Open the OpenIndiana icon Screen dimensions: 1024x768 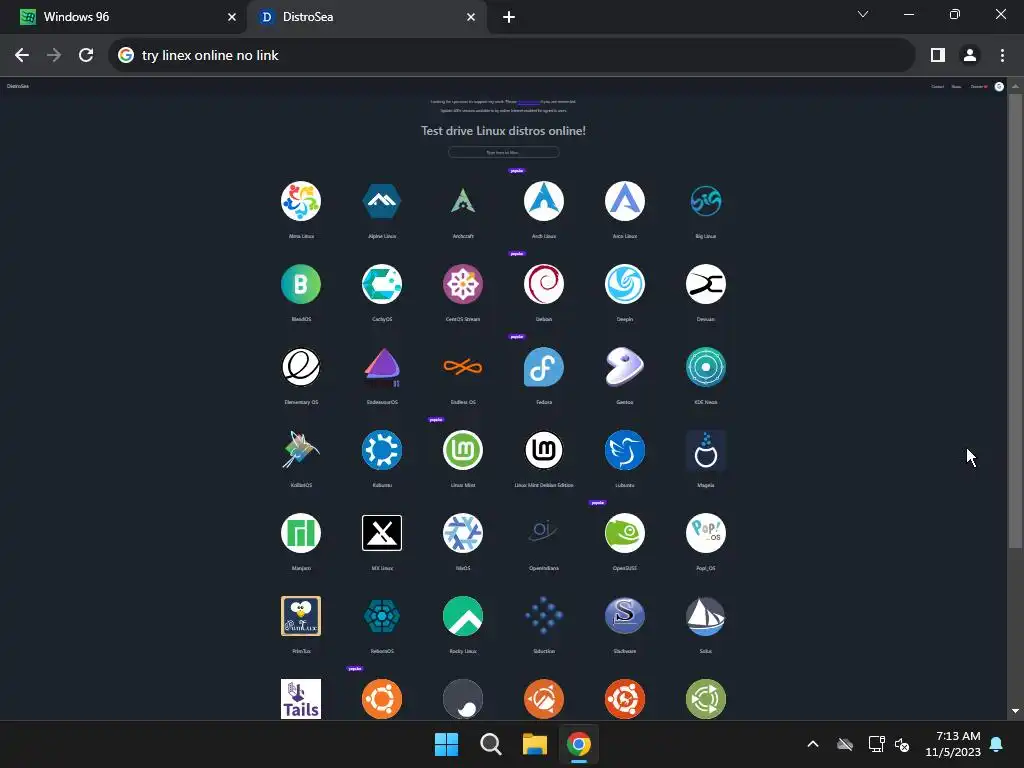click(544, 533)
